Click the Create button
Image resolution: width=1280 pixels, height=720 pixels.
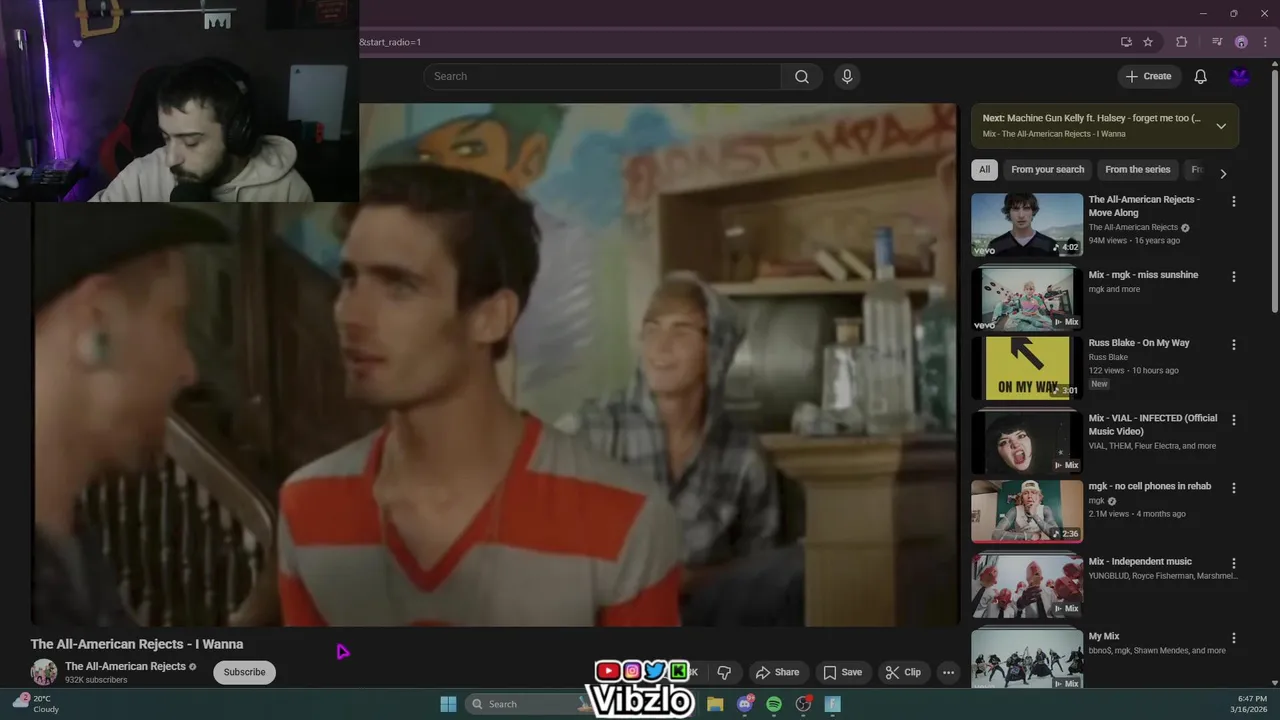tap(1148, 77)
